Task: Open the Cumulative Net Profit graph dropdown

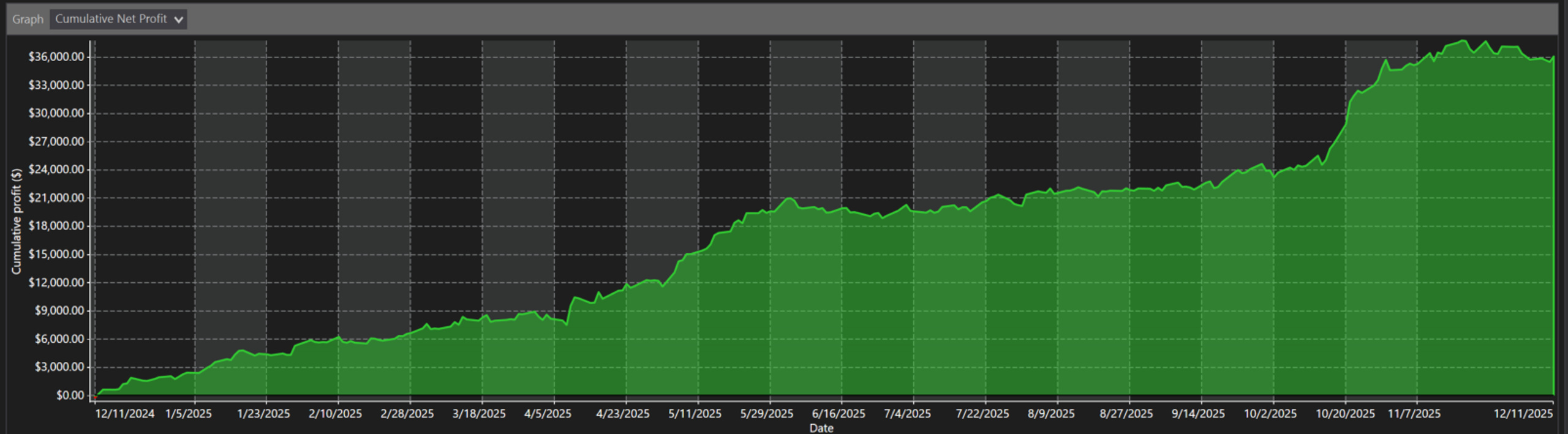Action: pos(118,19)
